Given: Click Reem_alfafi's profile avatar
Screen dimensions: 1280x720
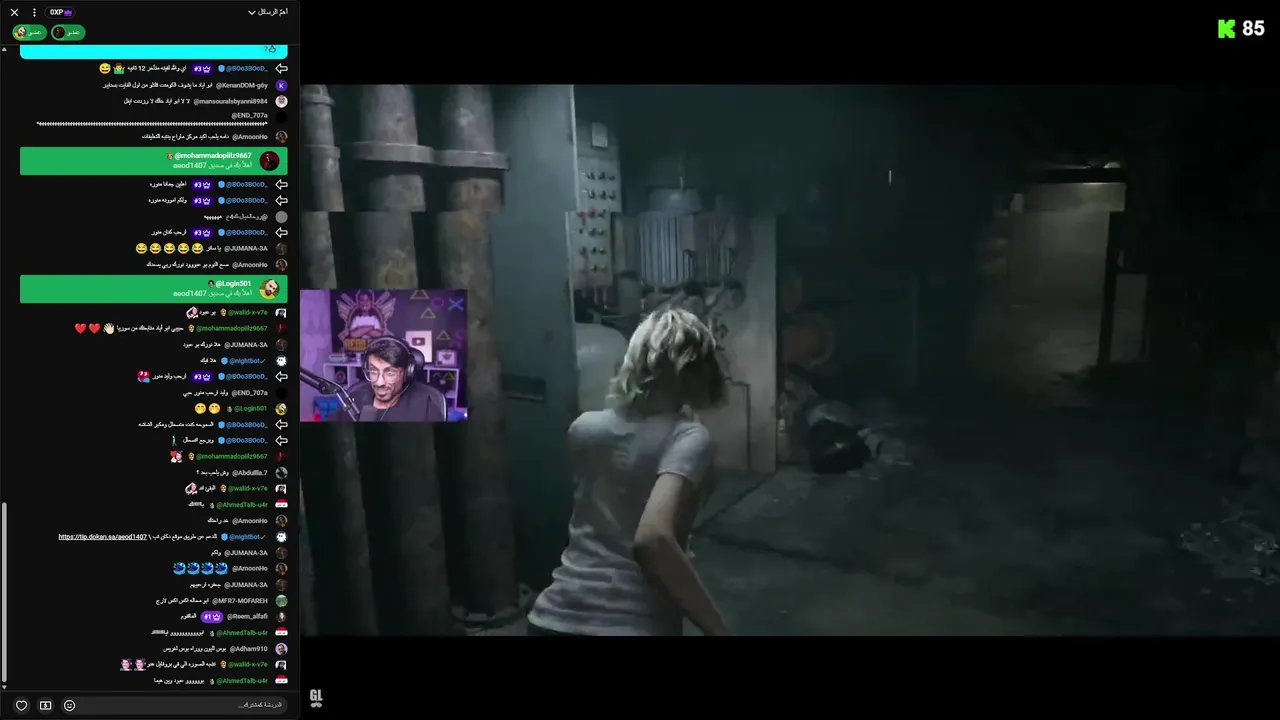Looking at the screenshot, I should point(281,617).
